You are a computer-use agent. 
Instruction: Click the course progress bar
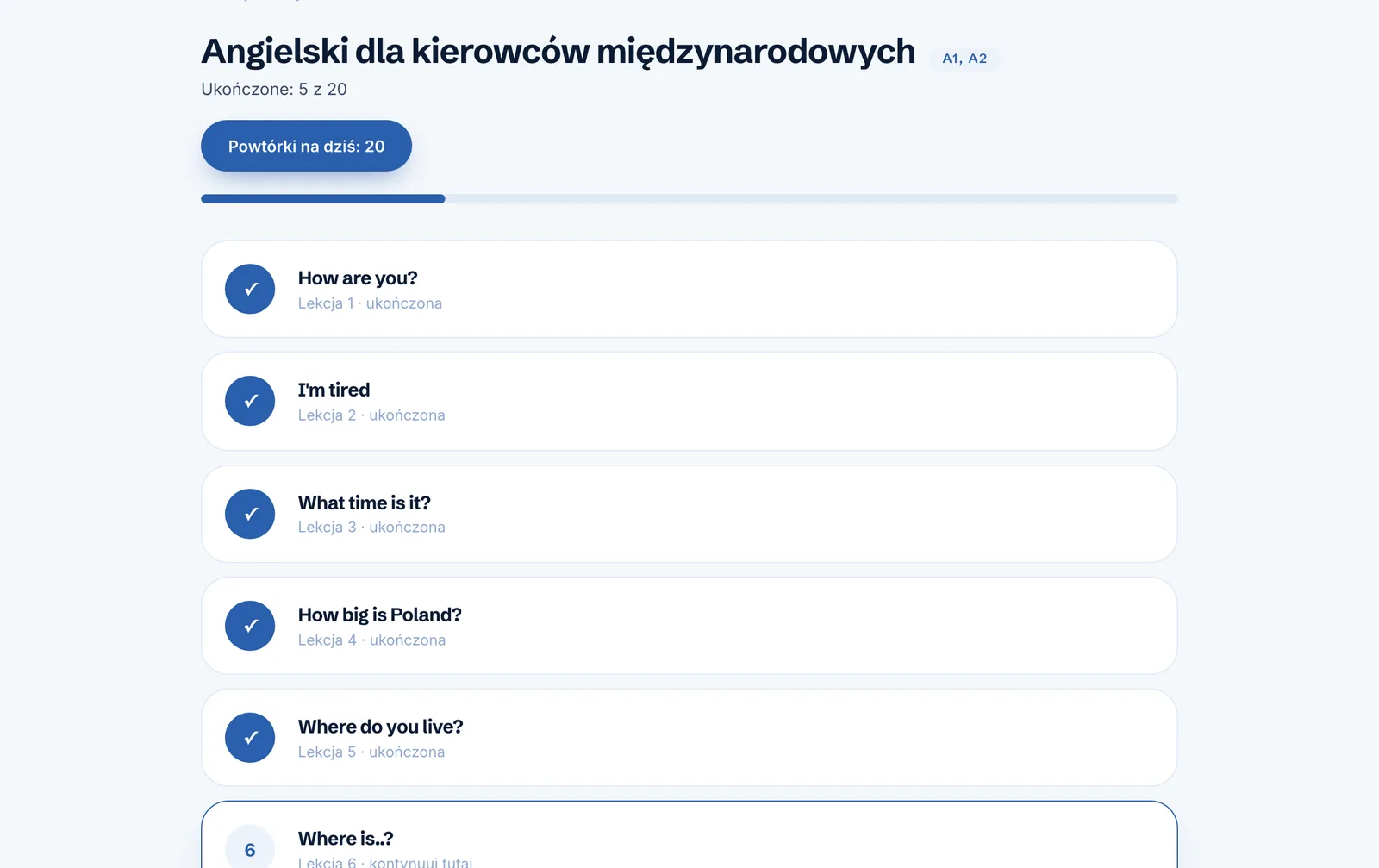[689, 199]
